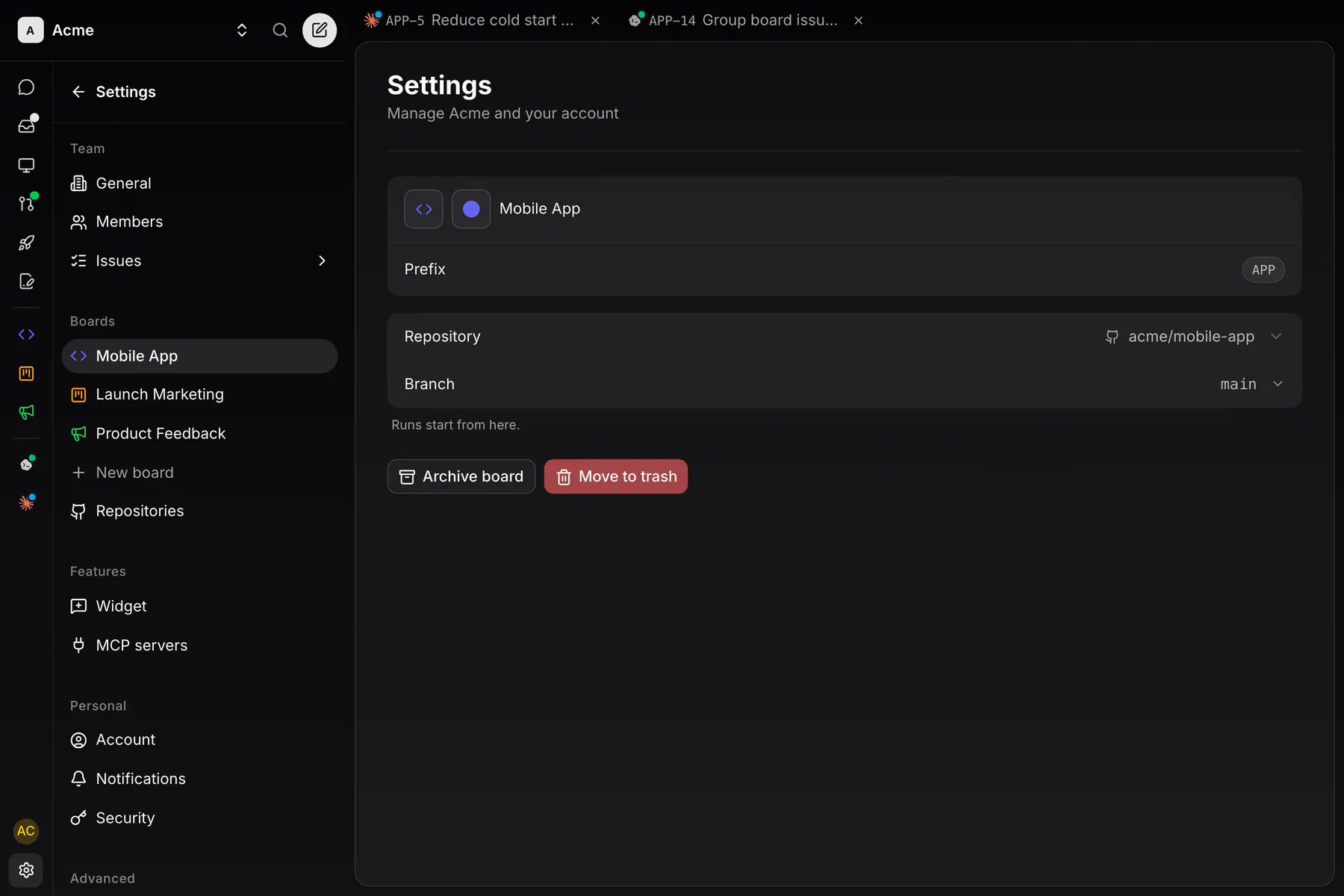Open Account personal settings
The height and width of the screenshot is (896, 1344).
pos(199,740)
